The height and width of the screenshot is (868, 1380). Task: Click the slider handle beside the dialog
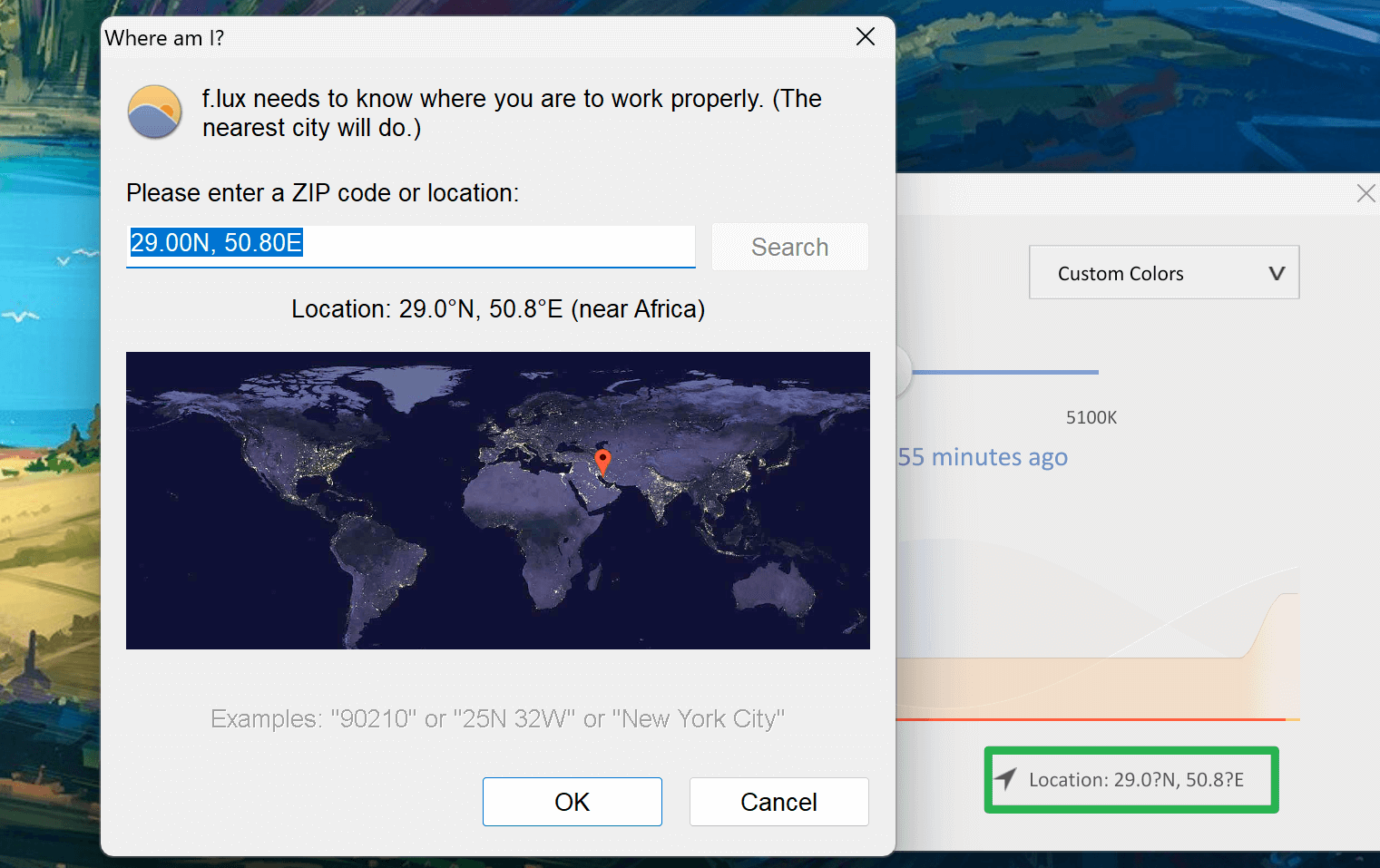(904, 372)
